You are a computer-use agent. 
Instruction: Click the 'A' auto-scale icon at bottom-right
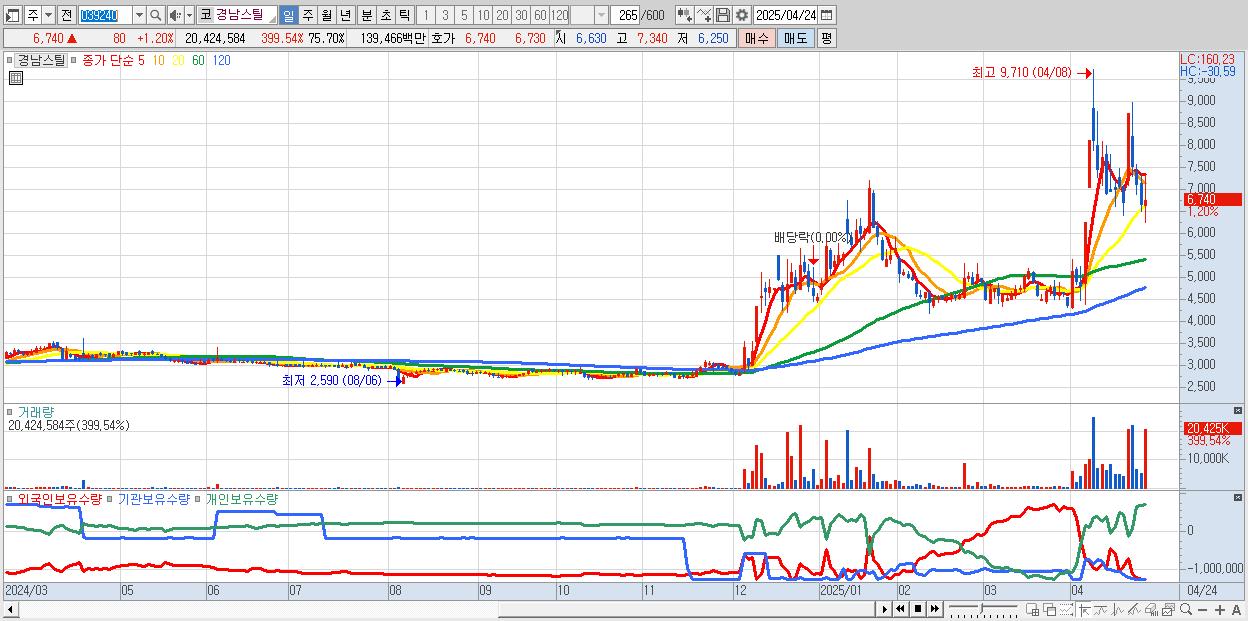pos(1236,609)
